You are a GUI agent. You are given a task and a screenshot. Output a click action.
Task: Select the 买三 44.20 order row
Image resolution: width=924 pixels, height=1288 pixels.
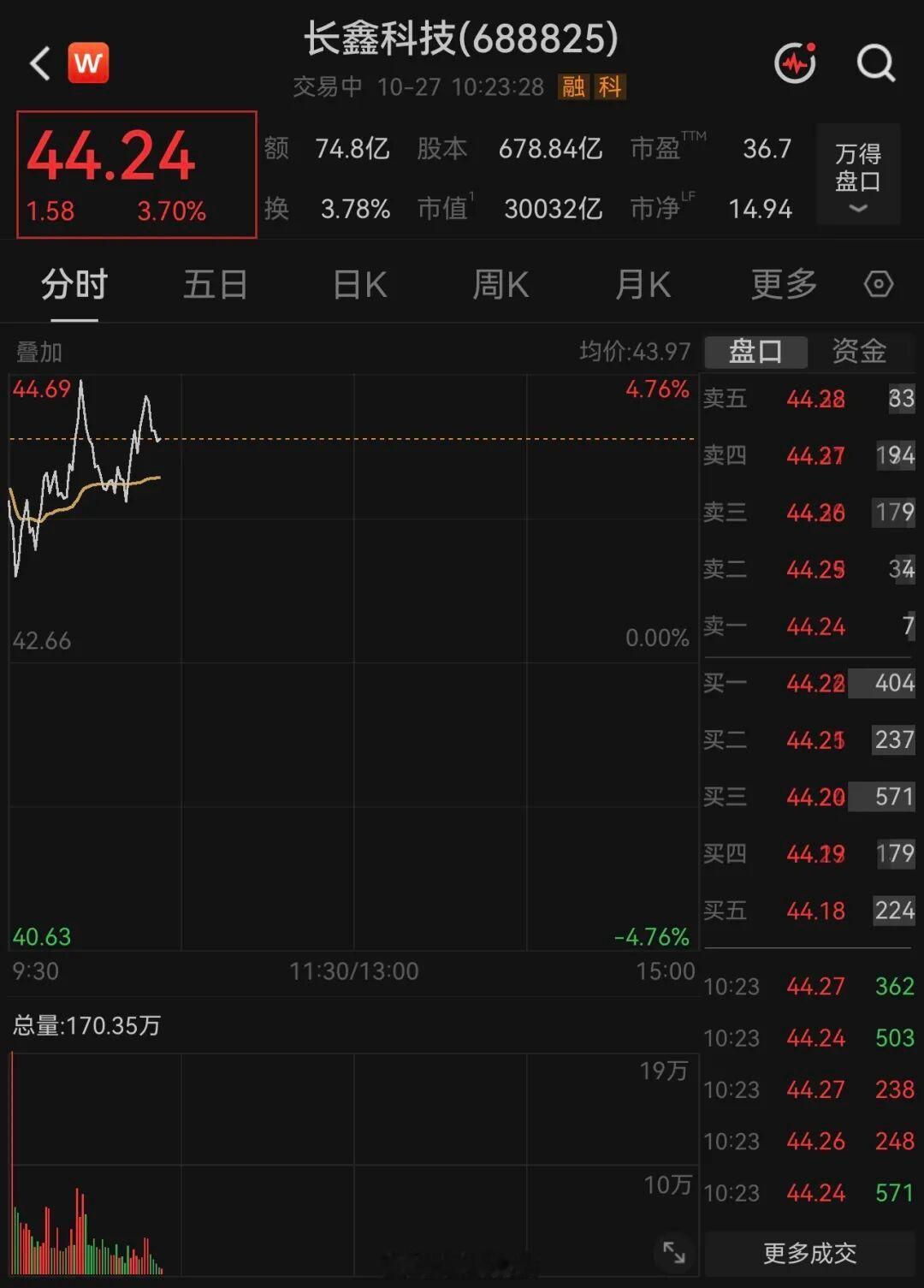click(809, 797)
